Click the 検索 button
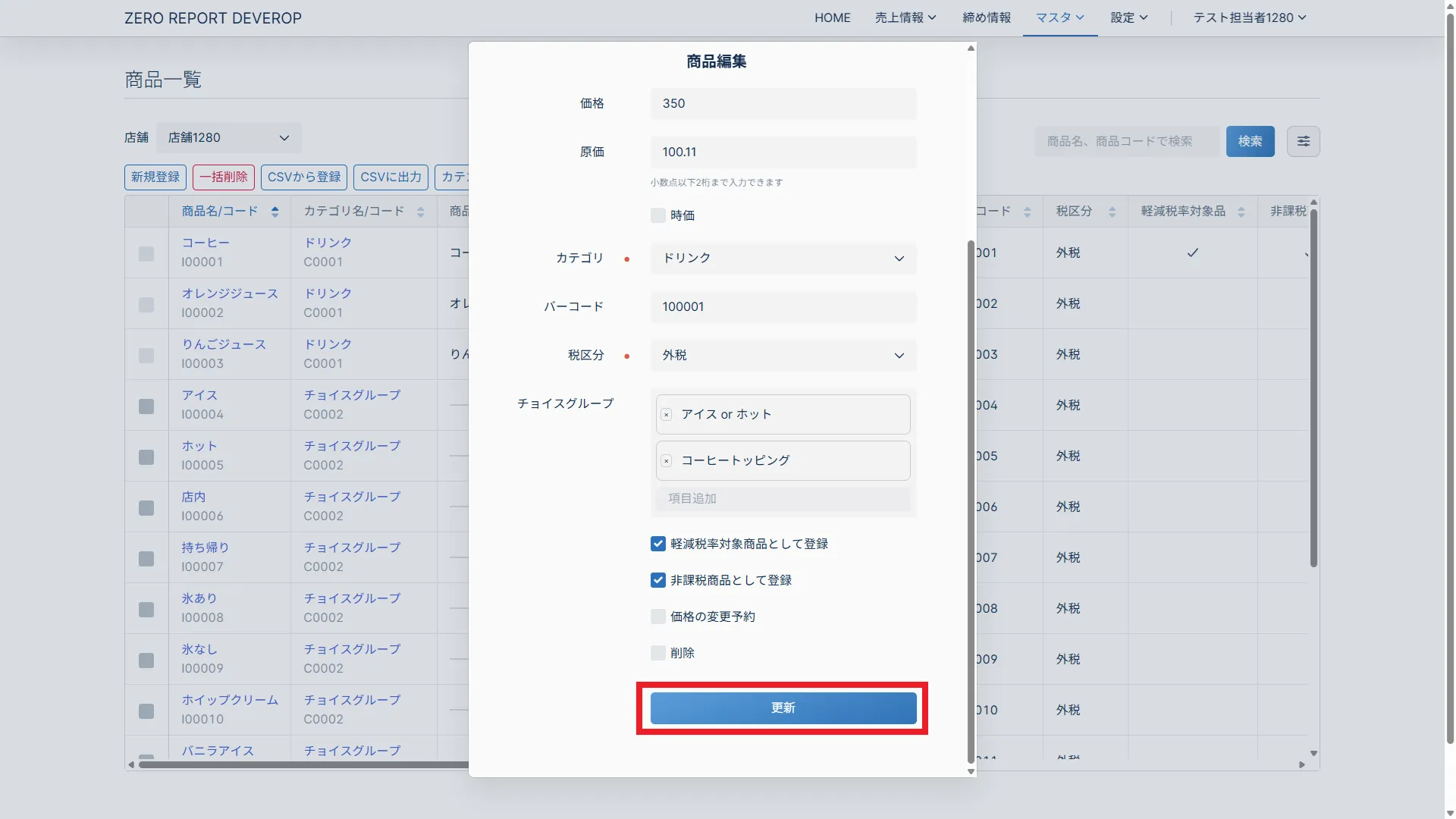 pyautogui.click(x=1249, y=141)
